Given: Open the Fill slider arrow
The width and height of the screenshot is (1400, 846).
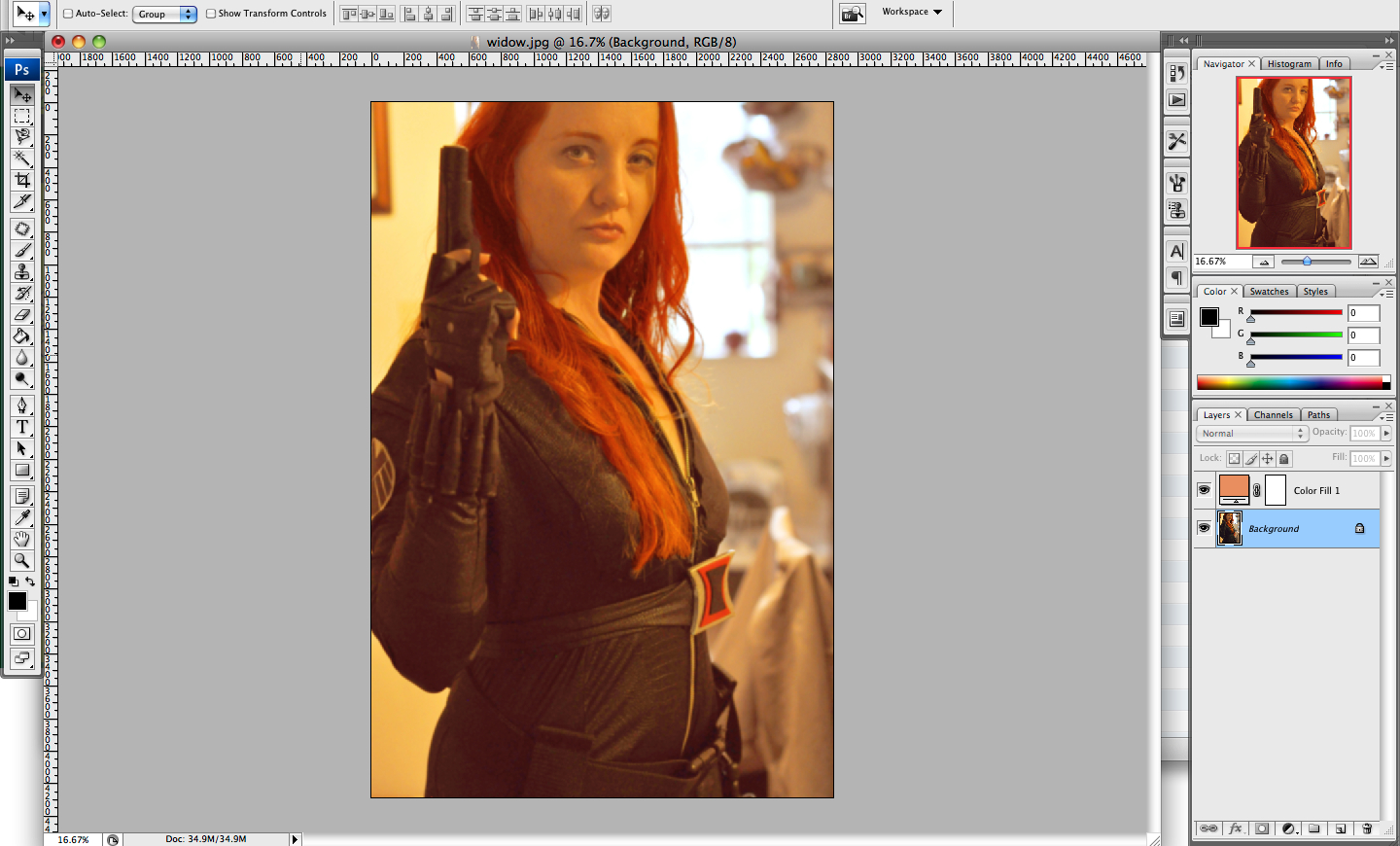Looking at the screenshot, I should coord(1386,458).
